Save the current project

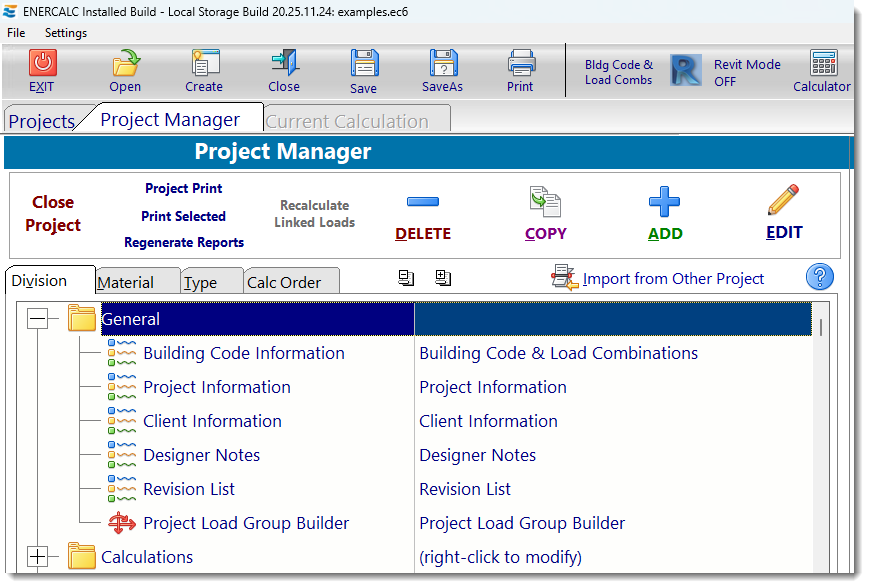click(x=363, y=64)
